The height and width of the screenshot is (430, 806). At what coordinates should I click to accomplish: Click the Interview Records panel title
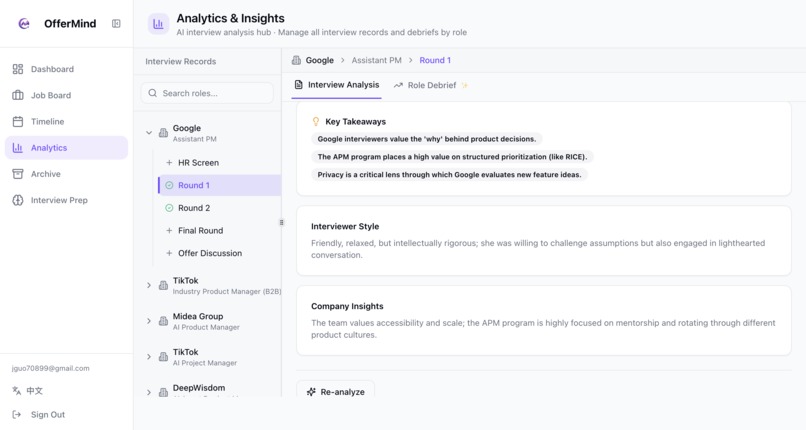pos(180,61)
